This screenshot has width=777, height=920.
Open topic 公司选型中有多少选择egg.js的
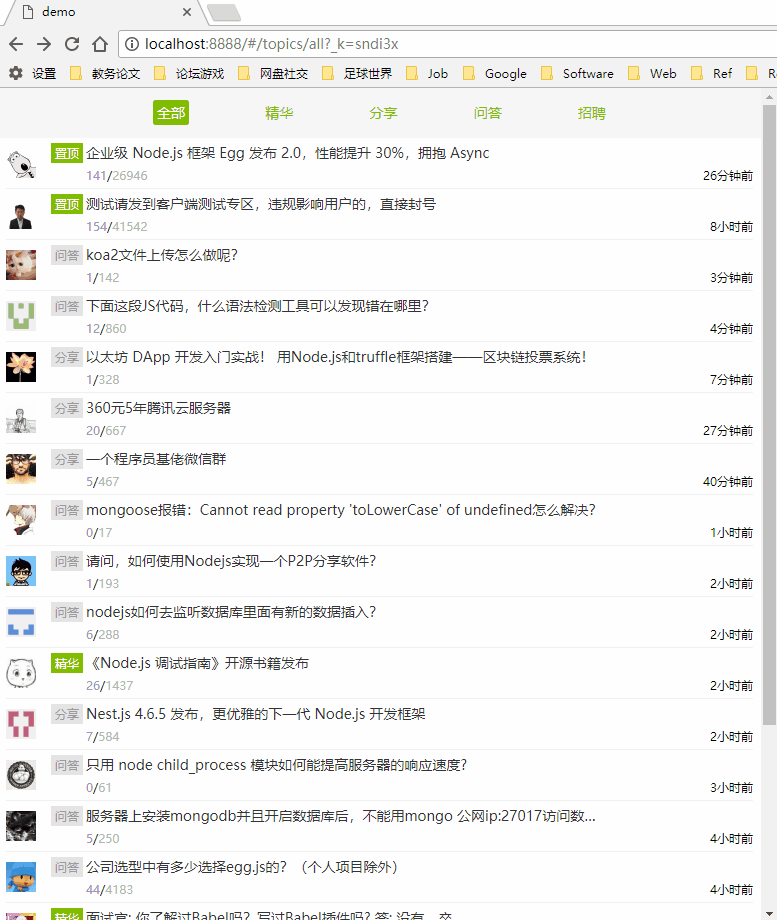pos(242,868)
